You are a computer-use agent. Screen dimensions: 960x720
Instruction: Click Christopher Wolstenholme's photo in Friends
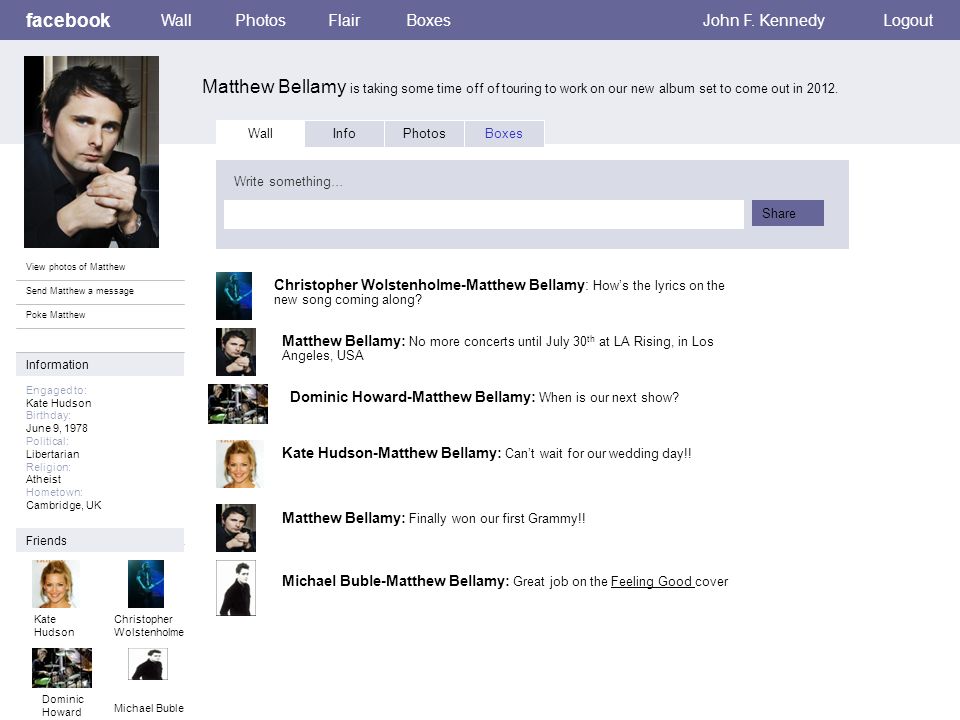[x=146, y=584]
